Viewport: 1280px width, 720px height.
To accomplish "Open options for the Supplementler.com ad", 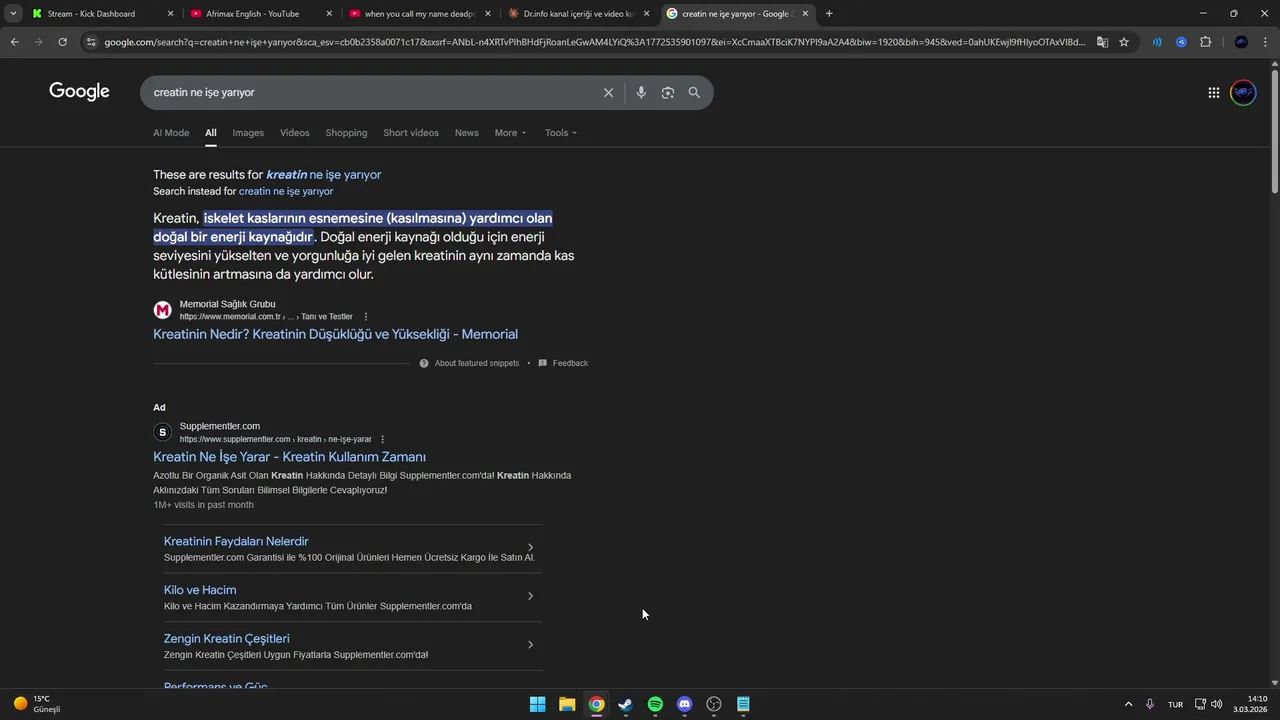I will [382, 439].
